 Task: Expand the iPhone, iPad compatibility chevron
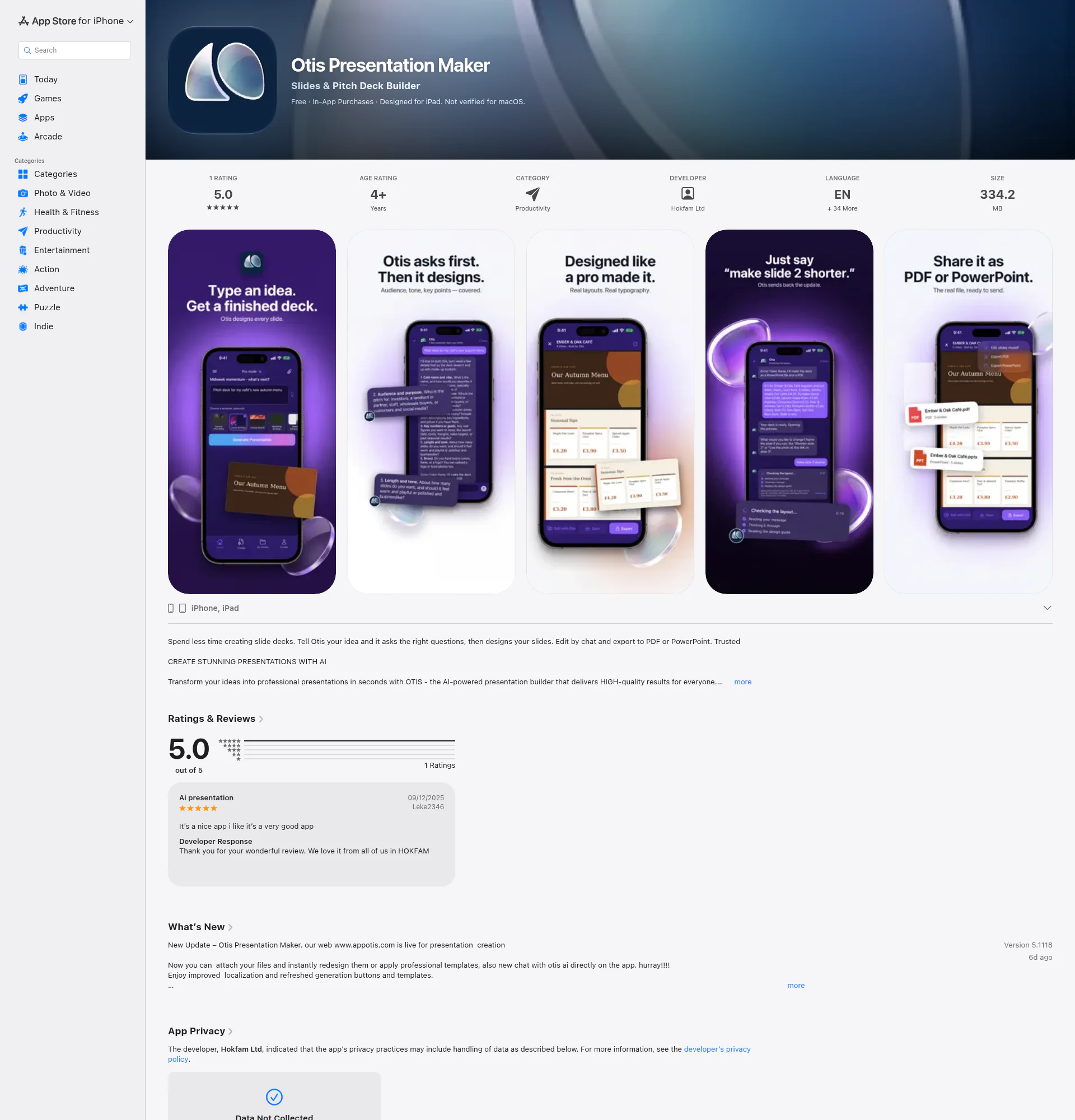1047,608
